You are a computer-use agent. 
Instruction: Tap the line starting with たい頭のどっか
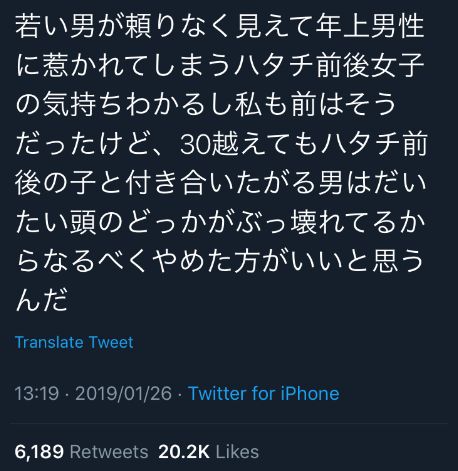coord(221,222)
